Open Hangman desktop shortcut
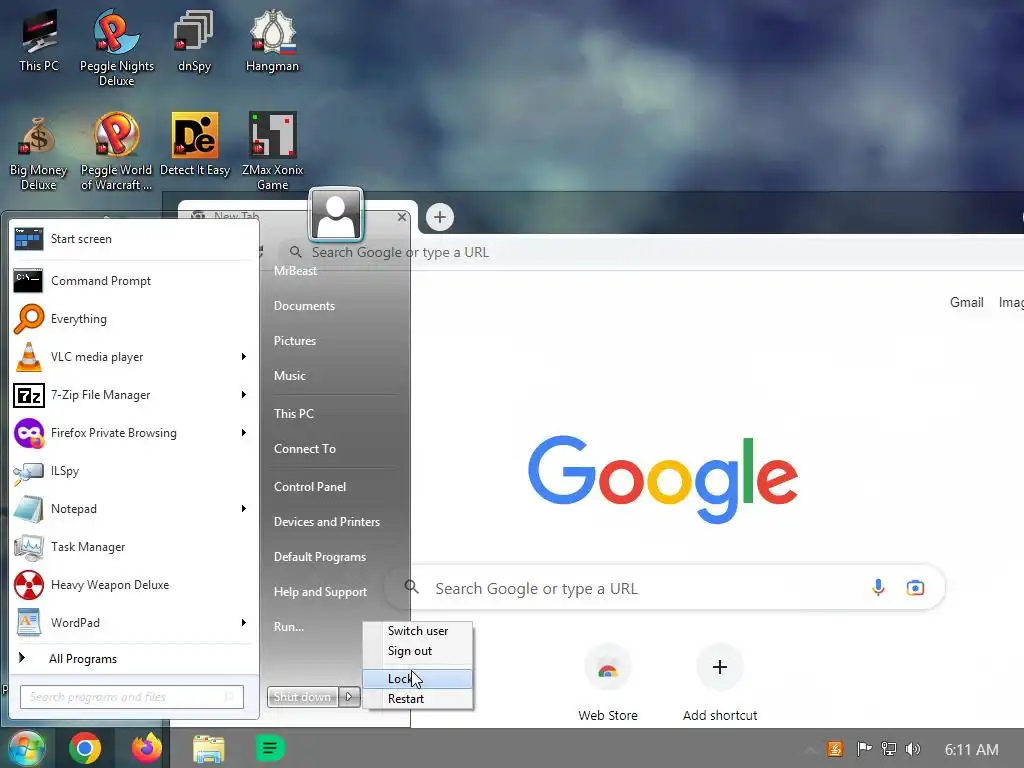 (x=272, y=40)
